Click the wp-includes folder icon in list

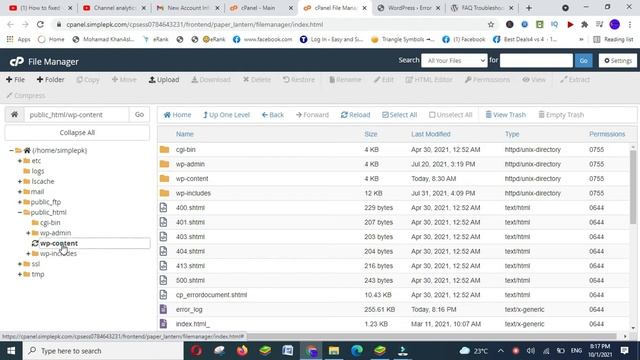click(x=164, y=193)
